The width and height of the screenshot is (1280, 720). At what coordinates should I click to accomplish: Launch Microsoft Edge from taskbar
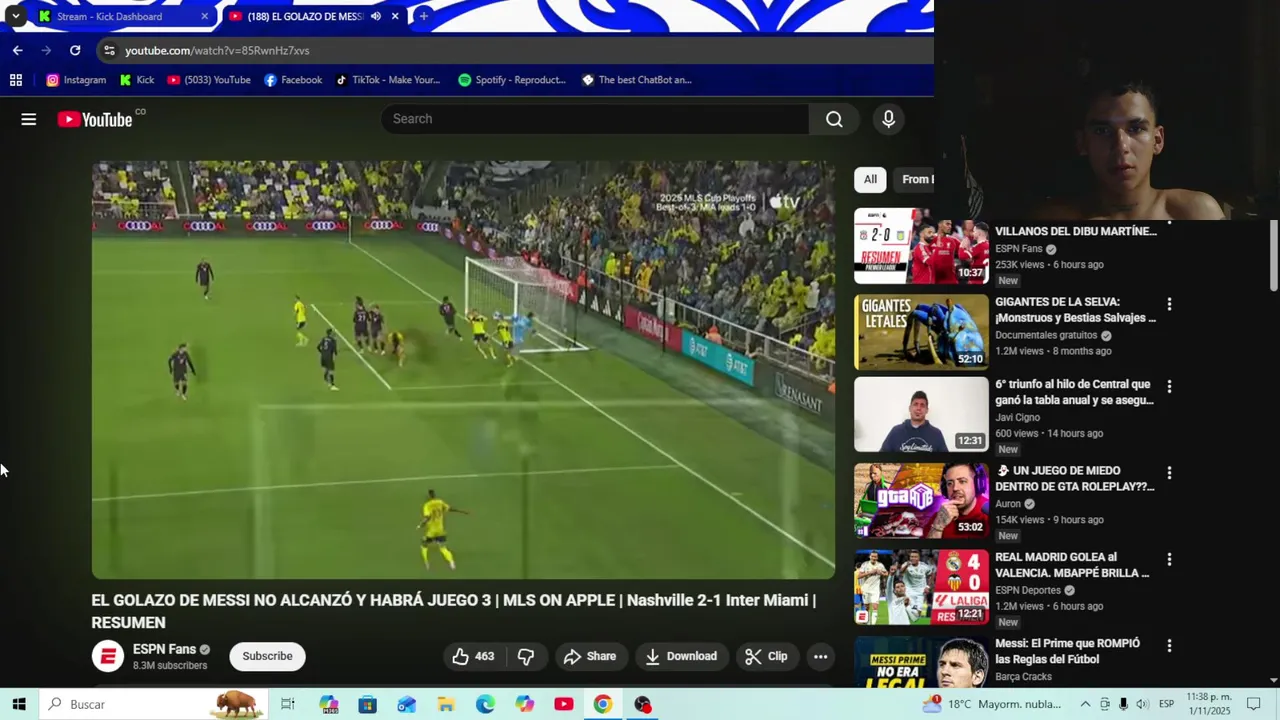coord(485,704)
